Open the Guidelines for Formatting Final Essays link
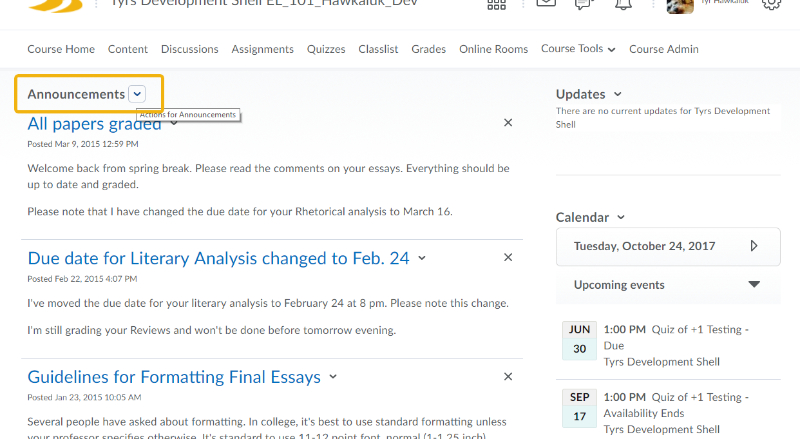The height and width of the screenshot is (439, 800). pos(174,377)
